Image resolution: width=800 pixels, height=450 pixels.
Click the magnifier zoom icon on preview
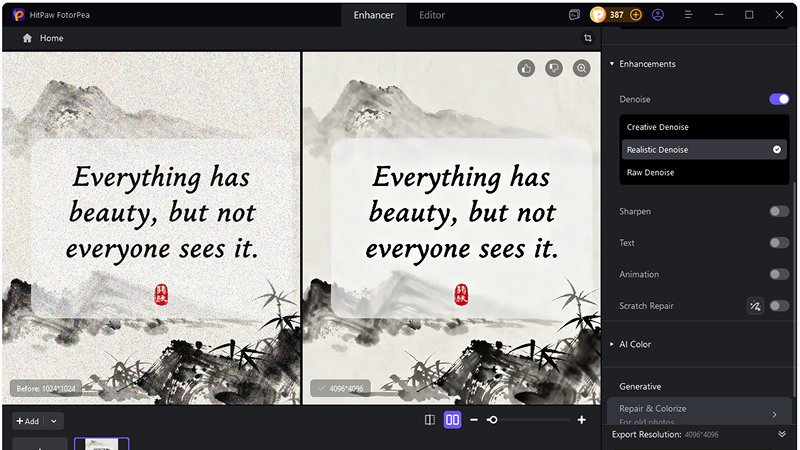581,68
